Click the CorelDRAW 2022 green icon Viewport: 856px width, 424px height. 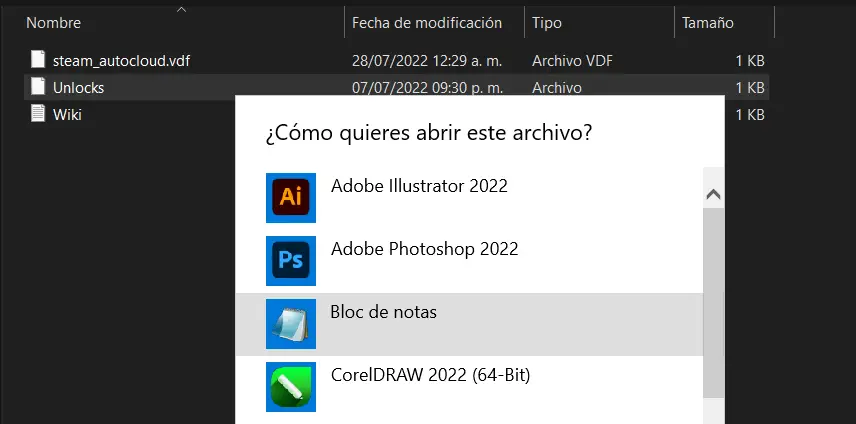point(290,387)
